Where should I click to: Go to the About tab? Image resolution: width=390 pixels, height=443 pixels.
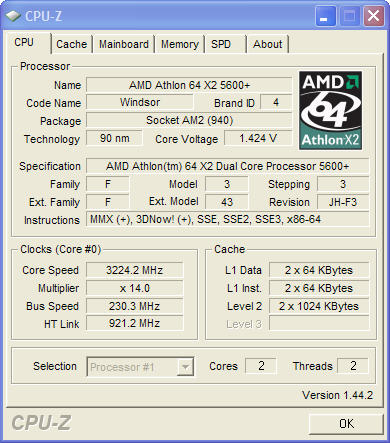pos(268,44)
